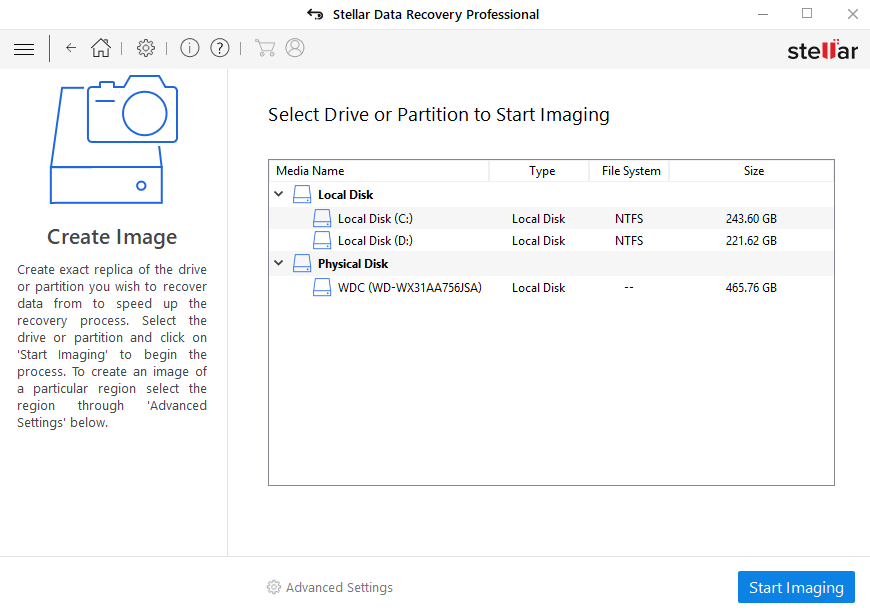Click the drive icon beside Local Disk (C:)
Viewport: 870px width, 614px height.
click(x=322, y=219)
